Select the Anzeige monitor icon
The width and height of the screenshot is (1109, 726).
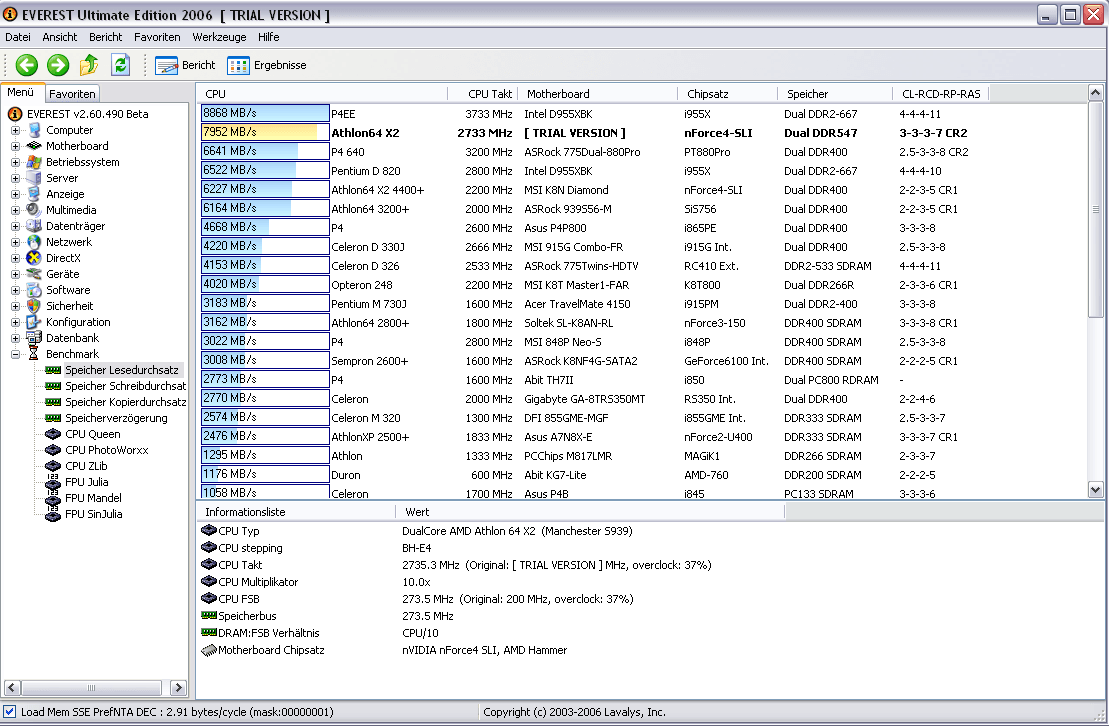(x=34, y=194)
